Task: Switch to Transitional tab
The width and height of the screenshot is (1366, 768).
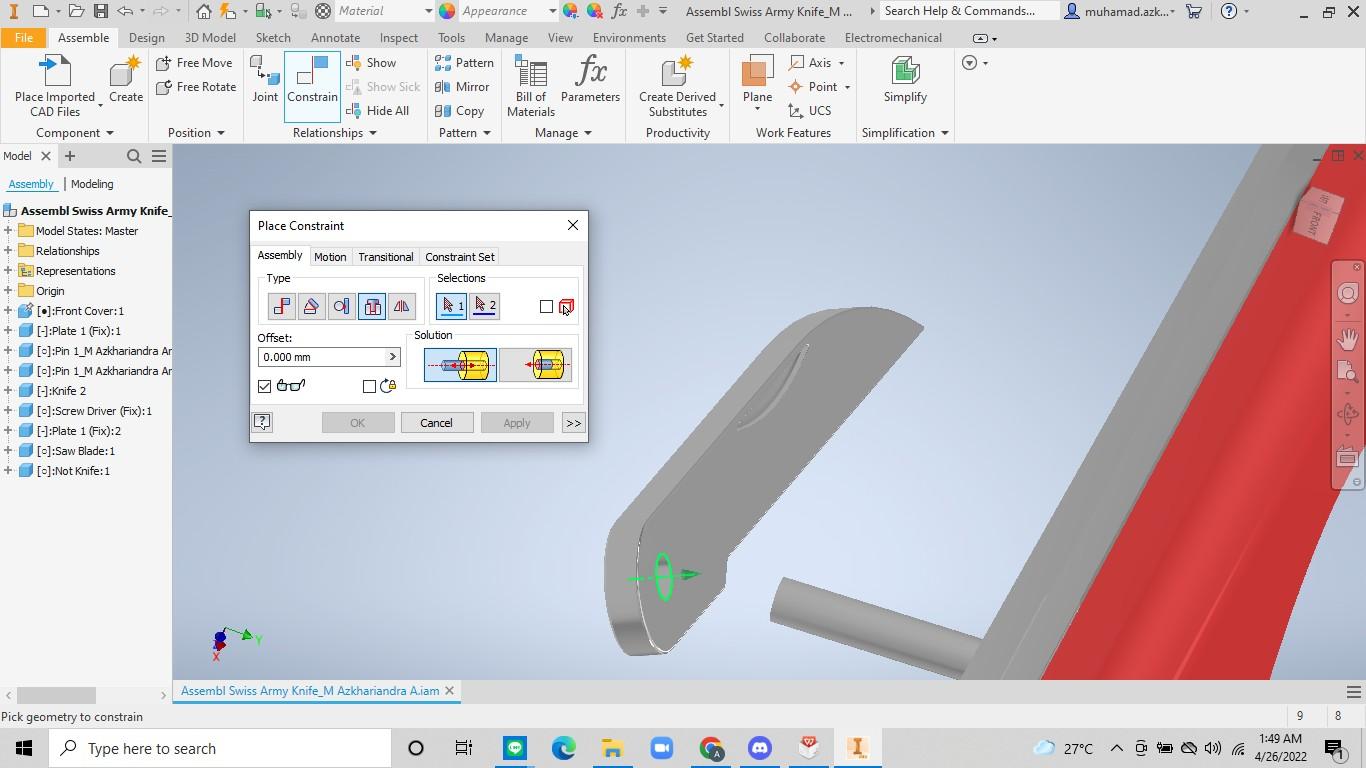Action: (385, 257)
